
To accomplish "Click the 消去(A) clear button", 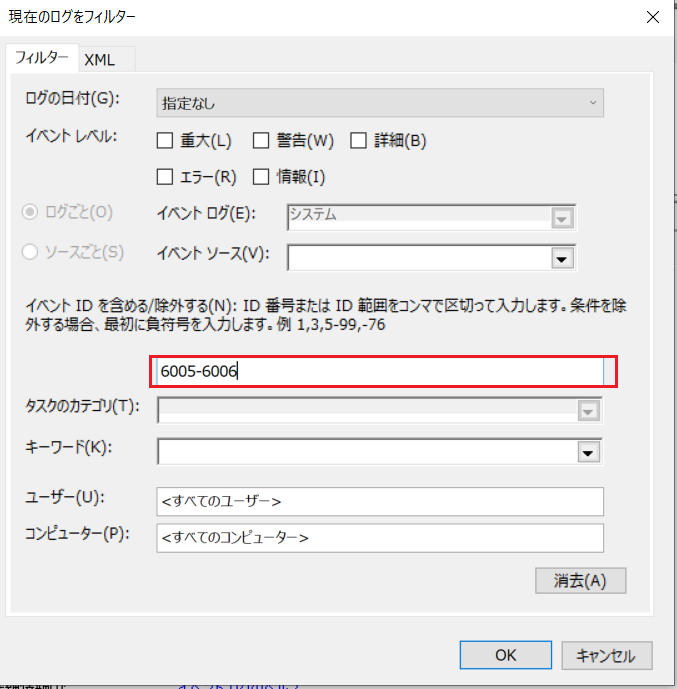I will [580, 581].
